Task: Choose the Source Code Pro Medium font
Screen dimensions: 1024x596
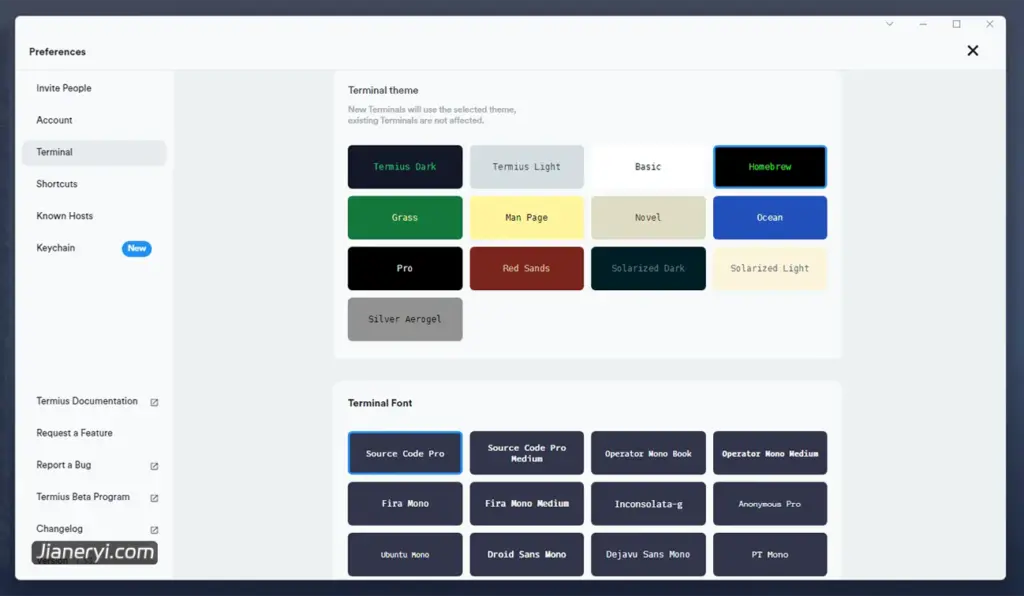Action: point(526,453)
